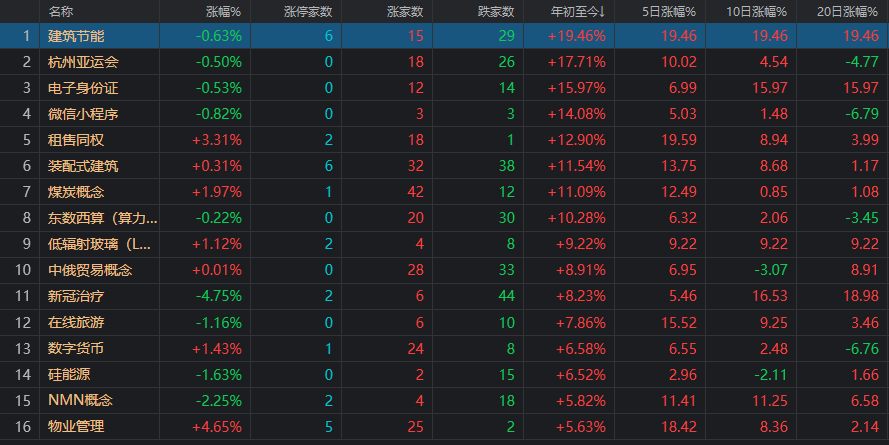The image size is (889, 445).
Task: Click the 20日涨幅% column header
Action: click(847, 11)
